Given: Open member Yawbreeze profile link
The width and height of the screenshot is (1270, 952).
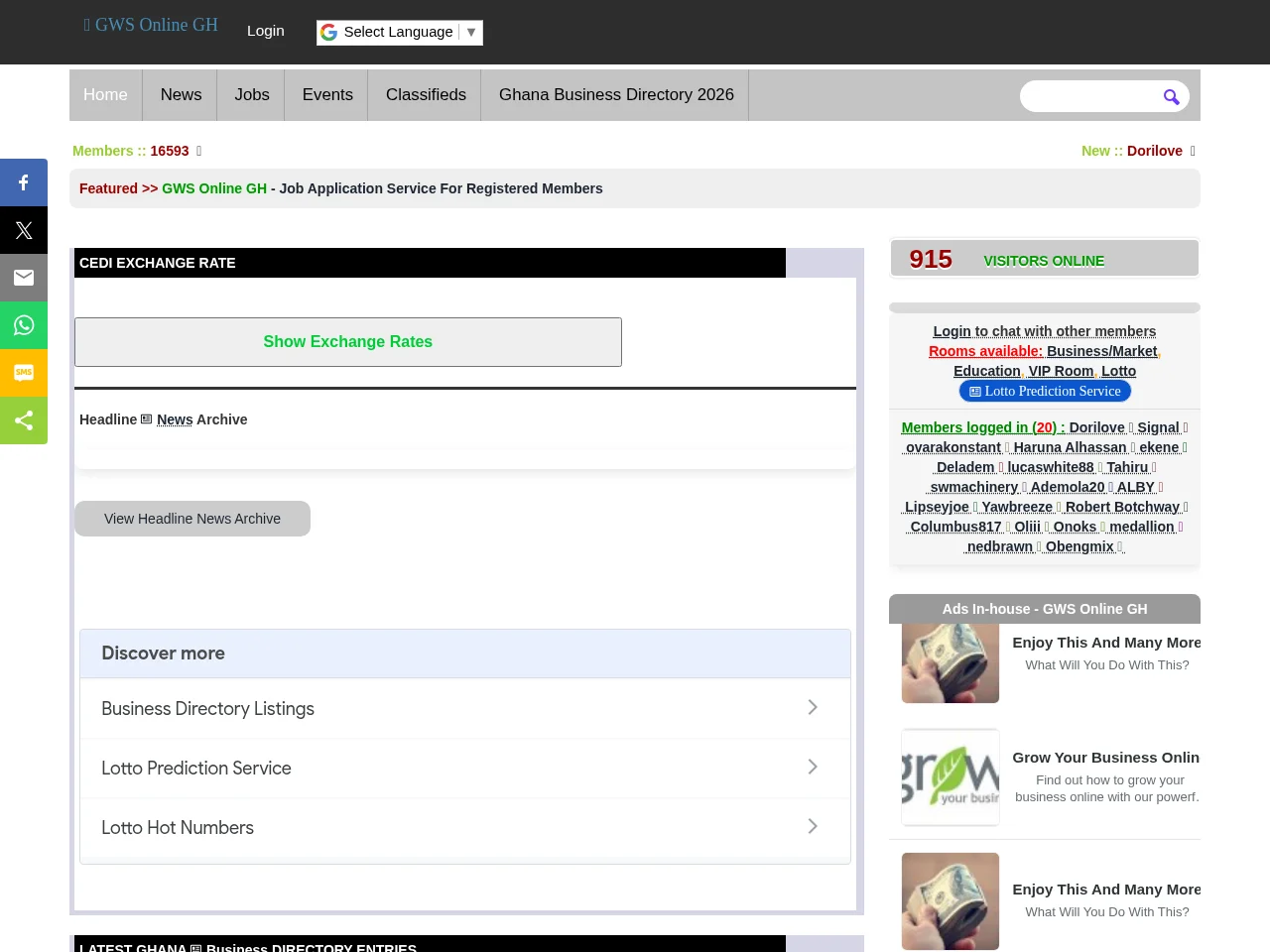Looking at the screenshot, I should tap(1017, 507).
